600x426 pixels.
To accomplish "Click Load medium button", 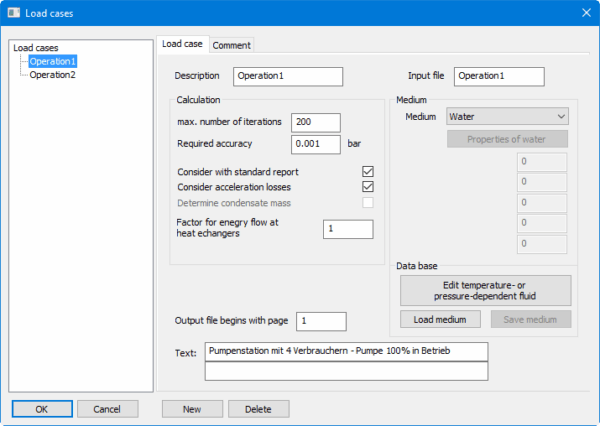I will click(440, 319).
